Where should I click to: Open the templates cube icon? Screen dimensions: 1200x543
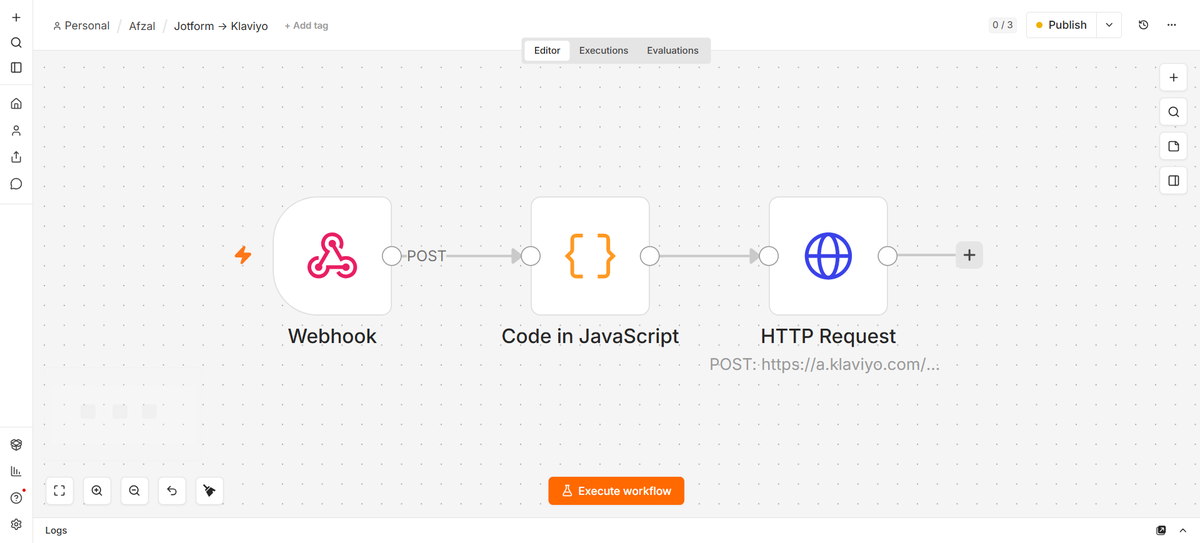(x=16, y=445)
